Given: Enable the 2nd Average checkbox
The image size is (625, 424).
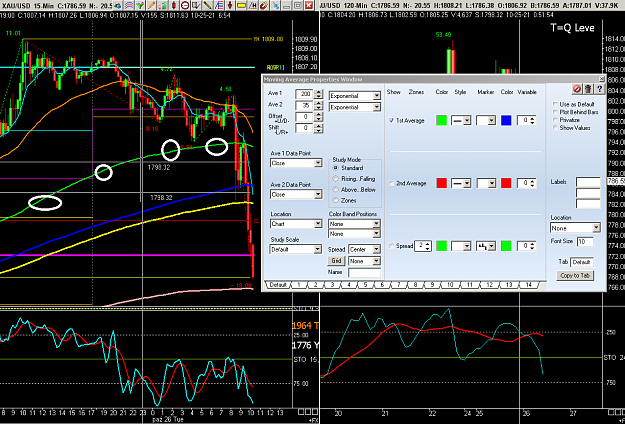Looking at the screenshot, I should [x=391, y=183].
